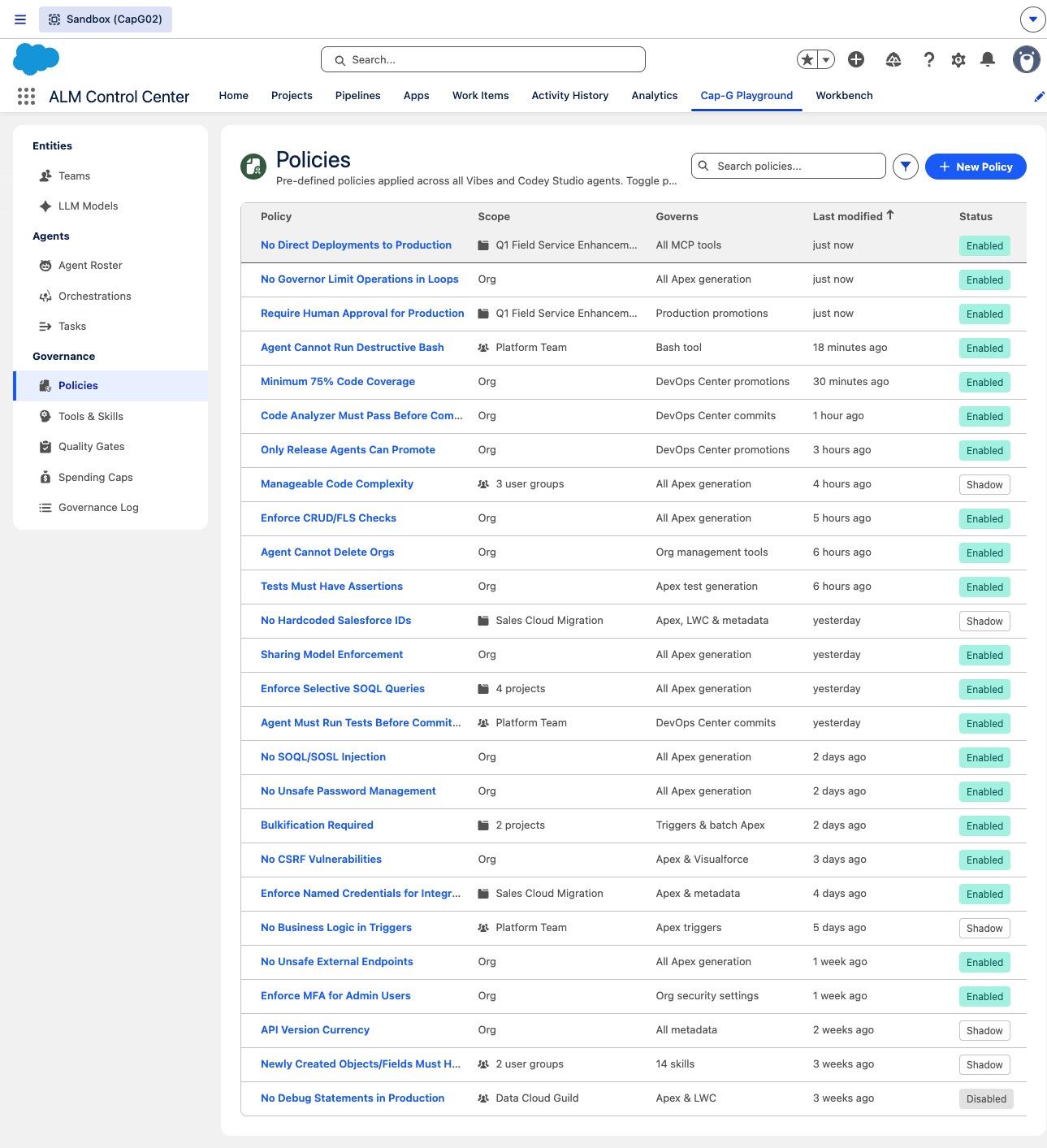Switch to the Home tab
The width and height of the screenshot is (1047, 1148).
[234, 96]
